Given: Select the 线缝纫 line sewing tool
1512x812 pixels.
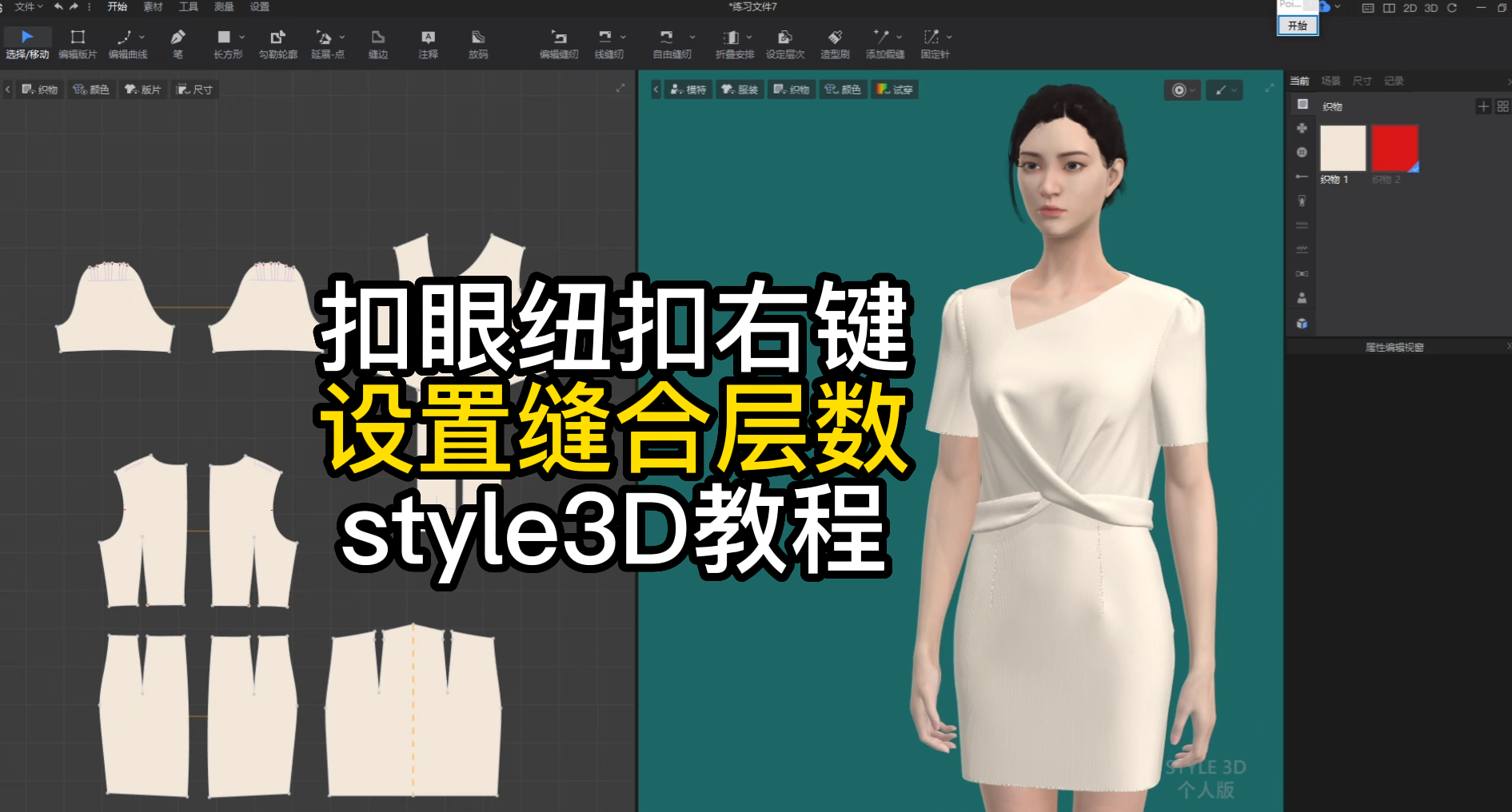Looking at the screenshot, I should point(608,44).
